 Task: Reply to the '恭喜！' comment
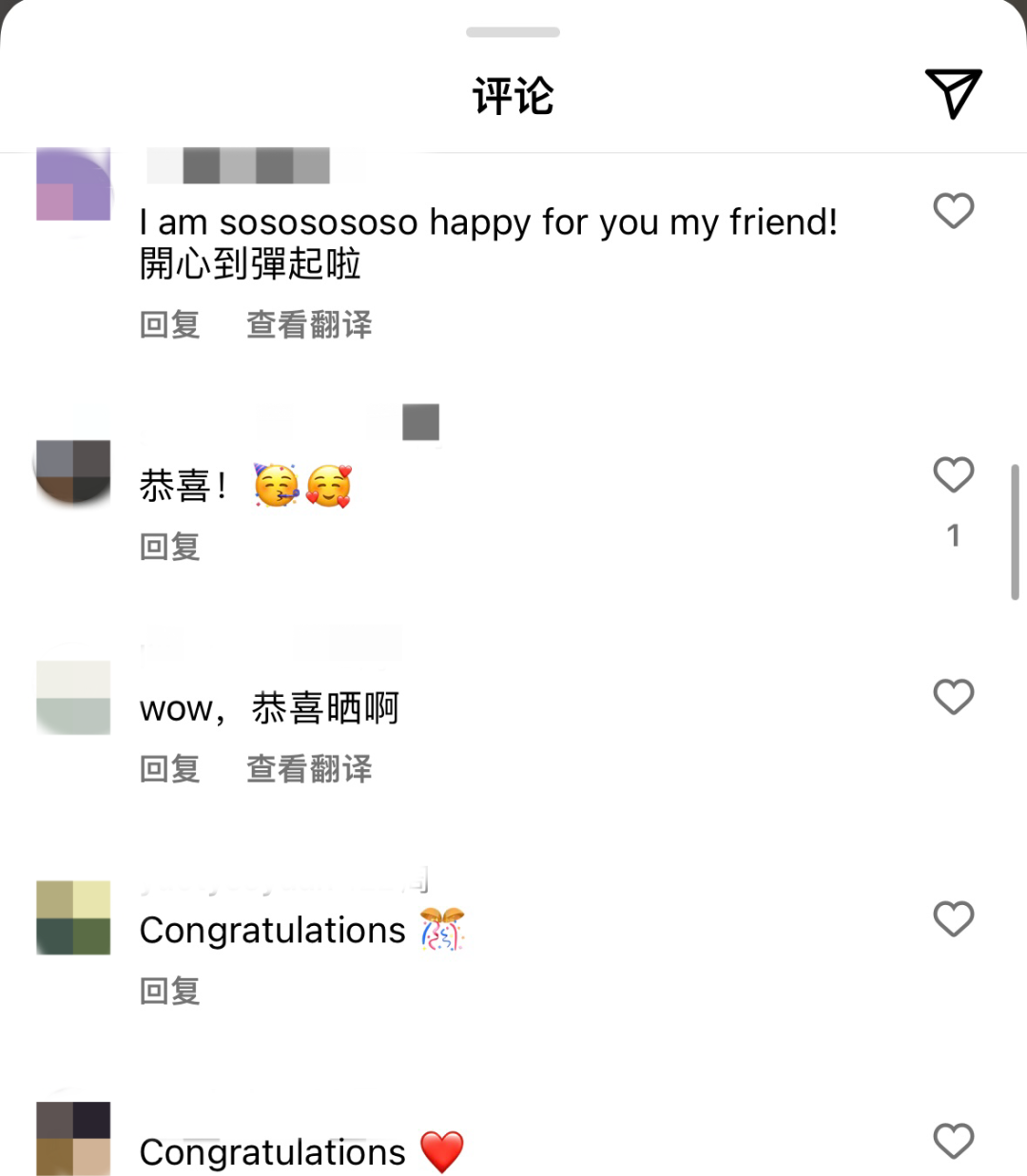click(169, 547)
